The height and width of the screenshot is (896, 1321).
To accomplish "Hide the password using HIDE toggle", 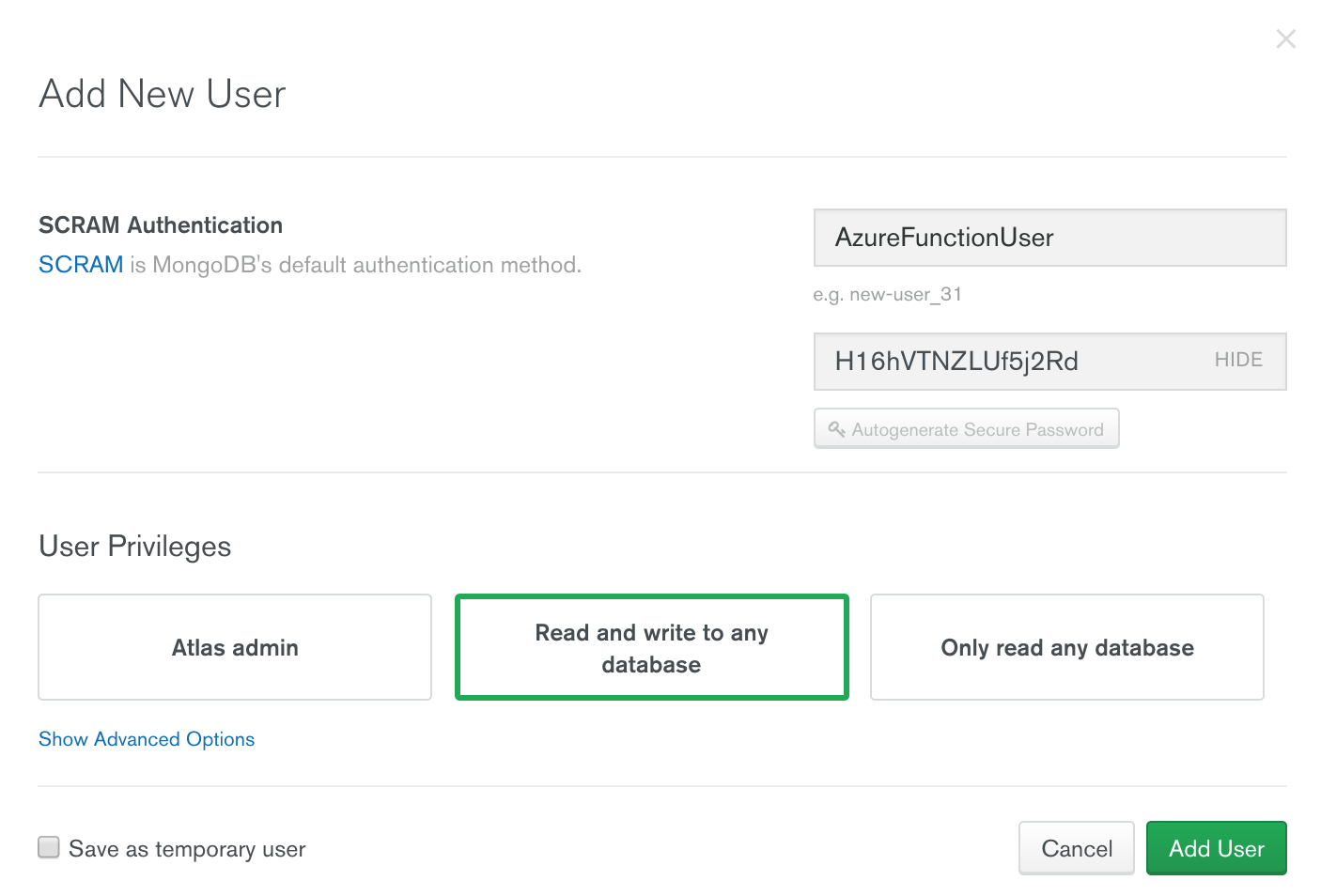I will pos(1237,360).
